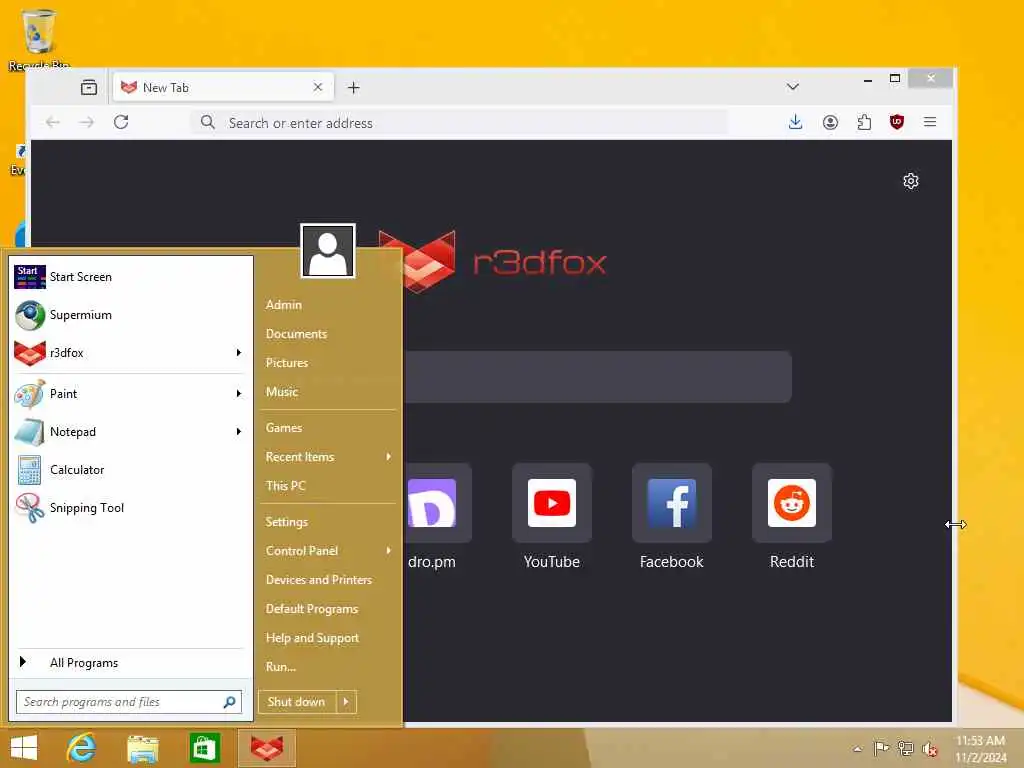Screen dimensions: 1024x768
Task: Open new tab page settings gear
Action: tap(911, 181)
